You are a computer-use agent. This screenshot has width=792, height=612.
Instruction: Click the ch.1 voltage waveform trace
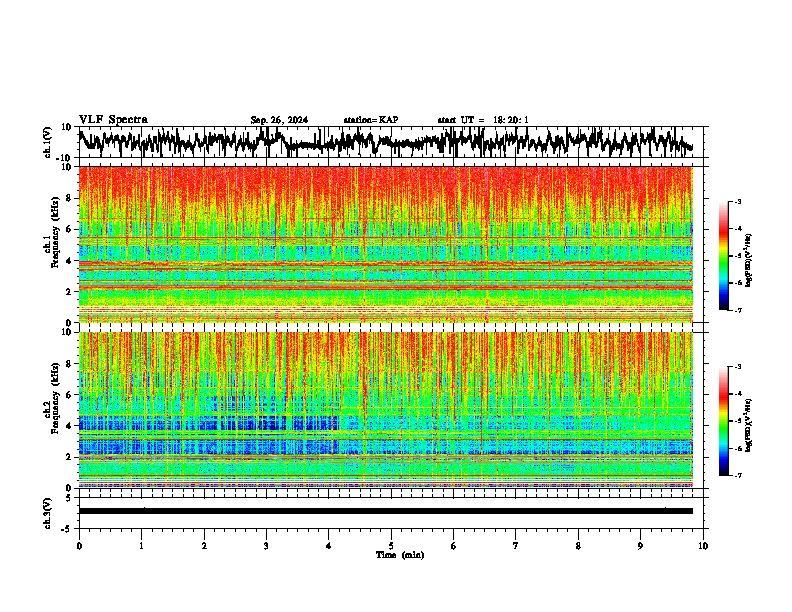385,142
